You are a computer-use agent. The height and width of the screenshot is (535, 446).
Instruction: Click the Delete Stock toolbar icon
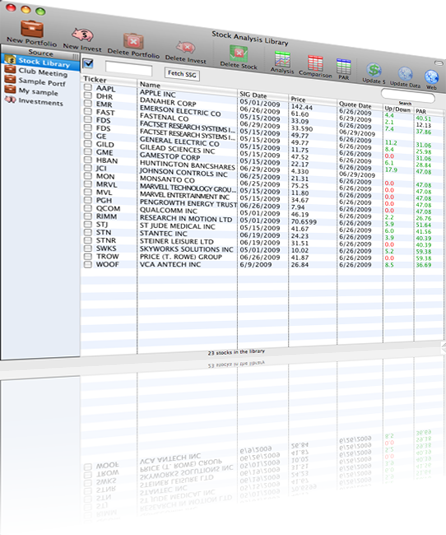(x=239, y=53)
